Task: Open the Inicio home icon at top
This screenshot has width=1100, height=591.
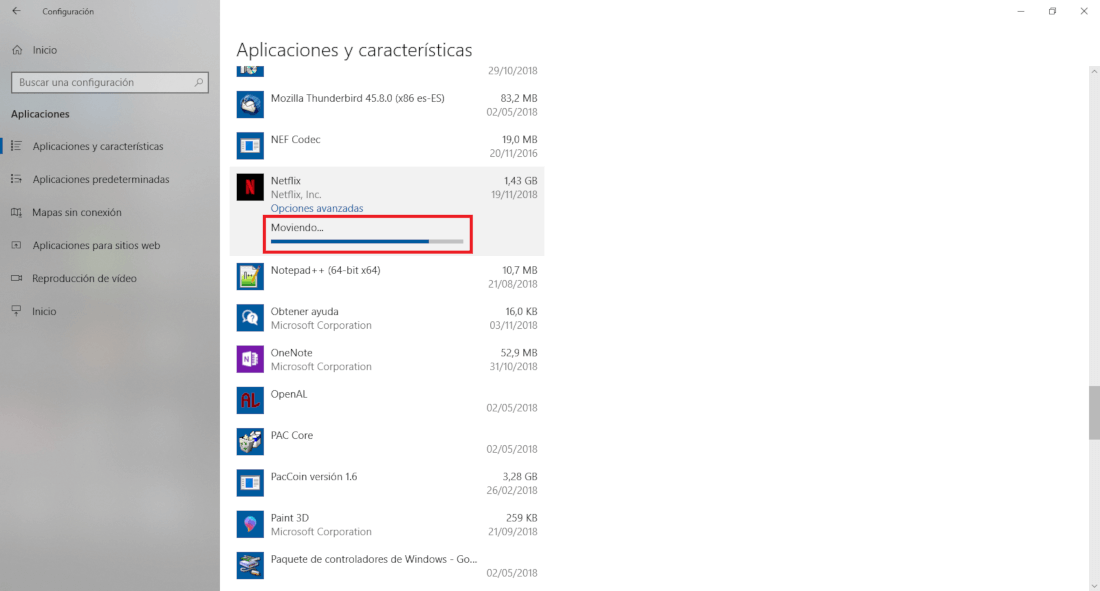Action: click(18, 50)
